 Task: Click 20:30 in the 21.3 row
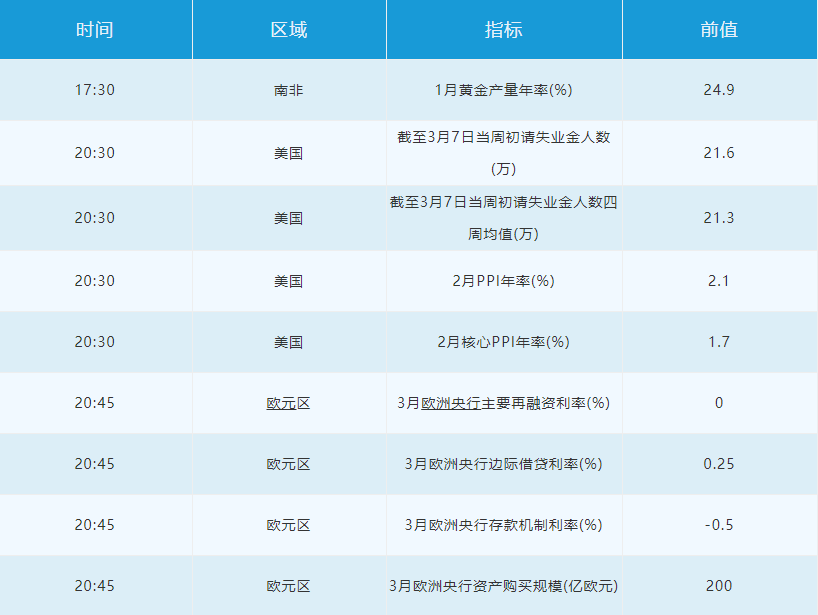(94, 218)
